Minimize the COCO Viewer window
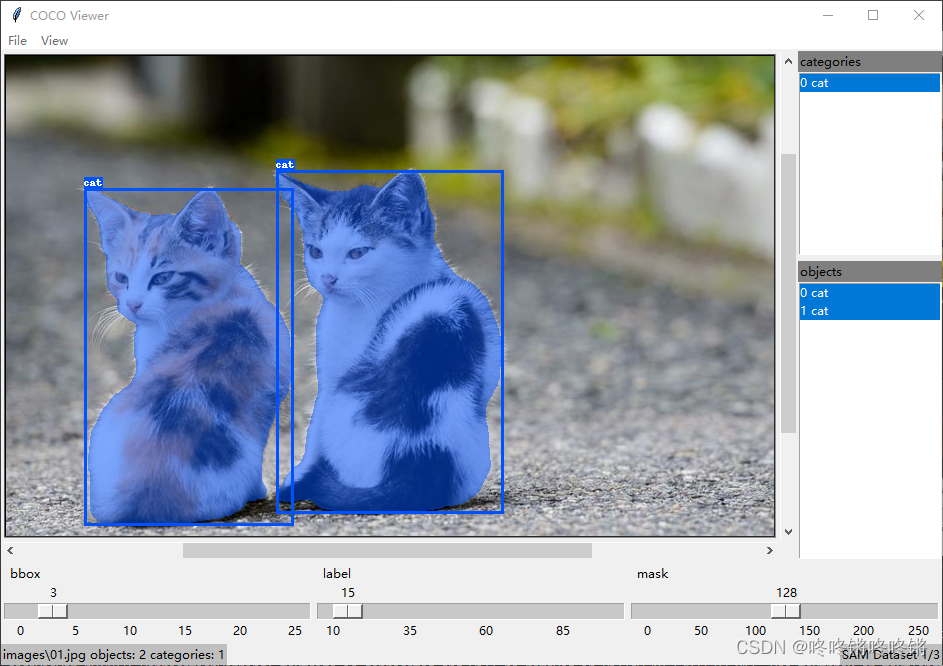 click(x=828, y=15)
